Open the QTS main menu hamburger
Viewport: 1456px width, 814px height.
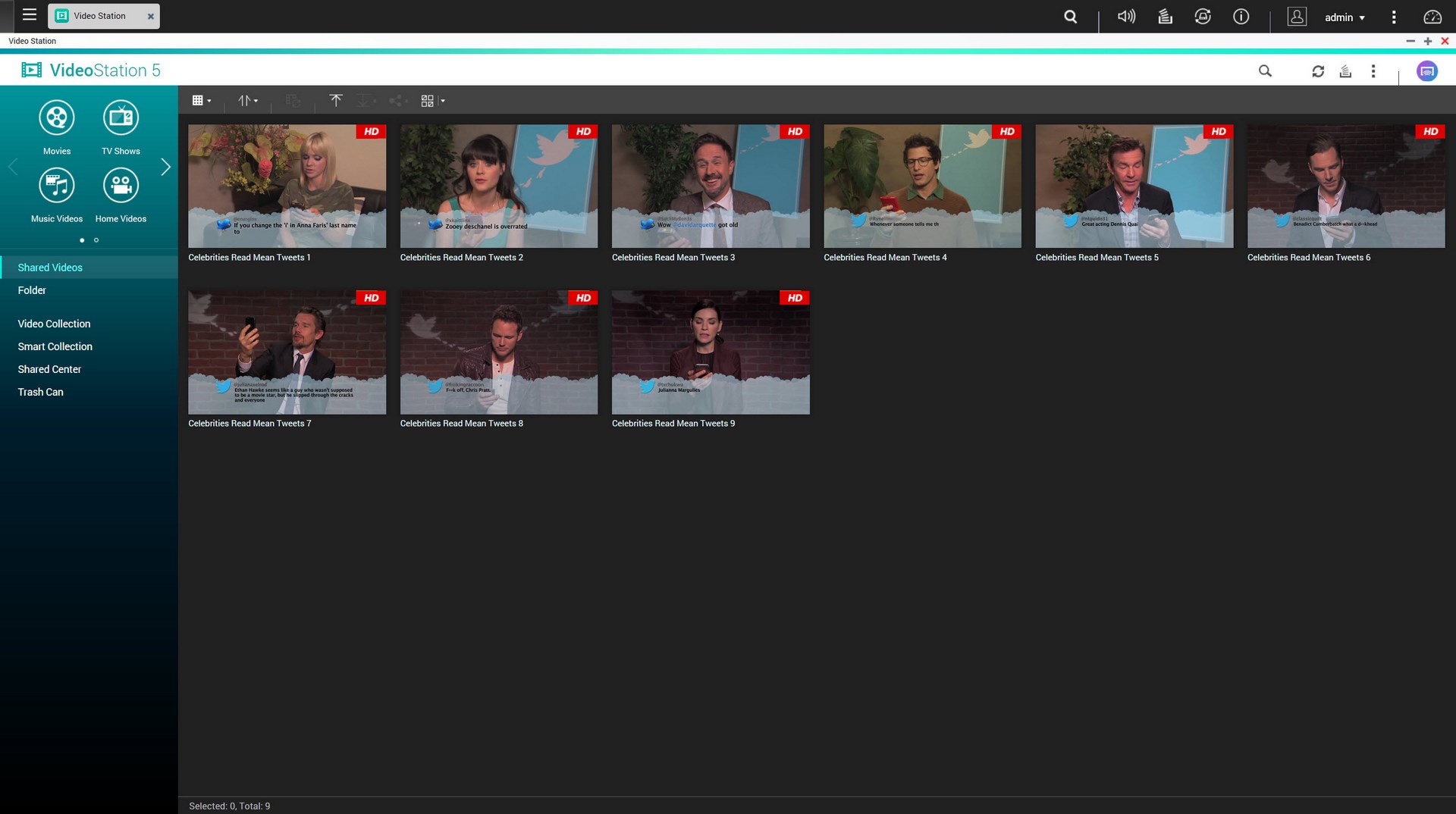(30, 14)
